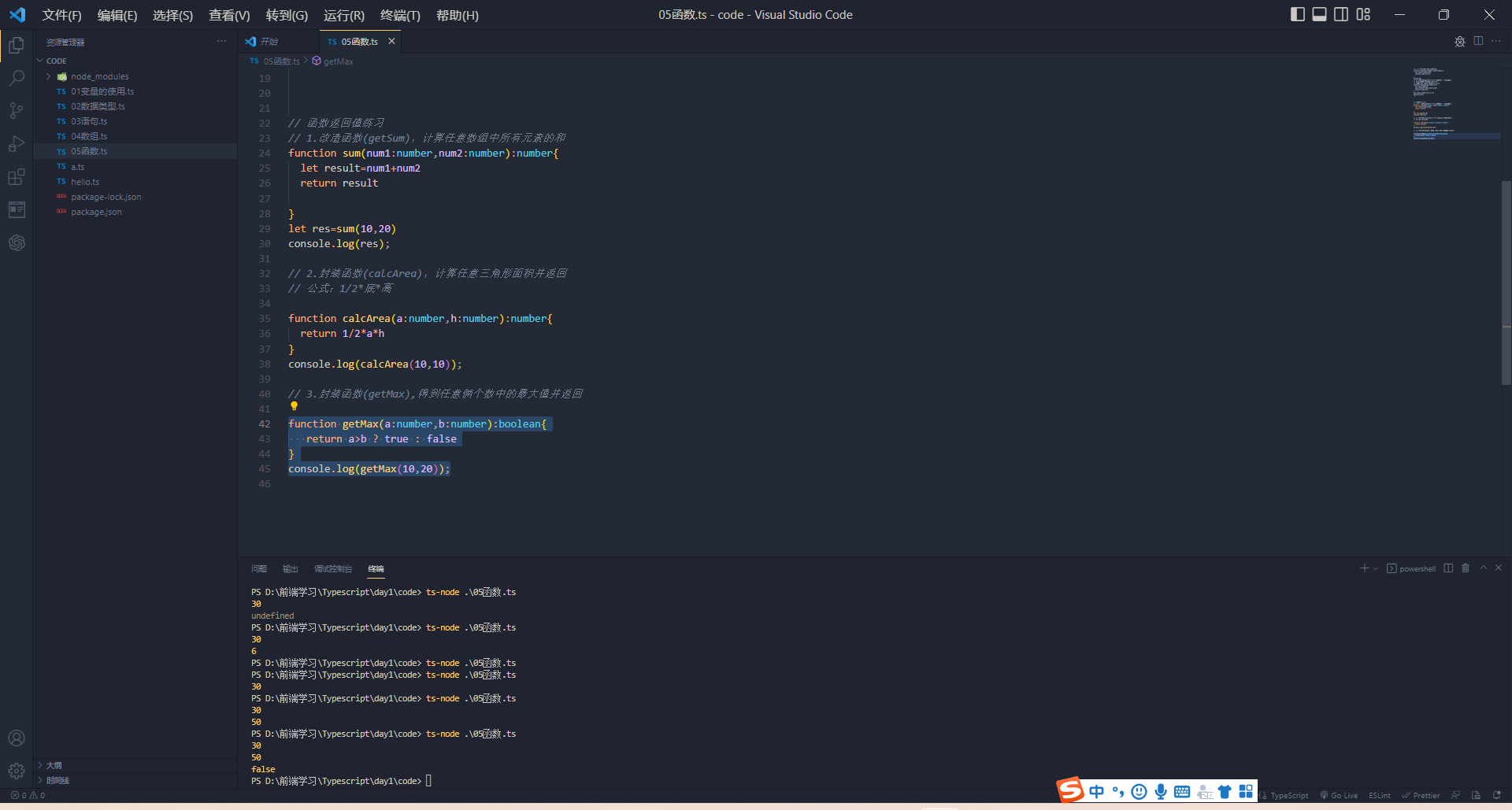Kill the terminal with trash icon
Viewport: 1512px width, 810px height.
pos(1465,568)
